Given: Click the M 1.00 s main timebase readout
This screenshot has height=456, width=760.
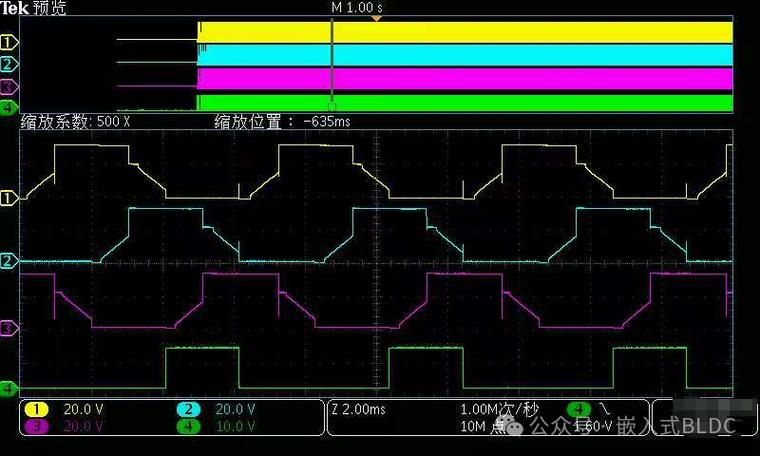Looking at the screenshot, I should coord(357,8).
